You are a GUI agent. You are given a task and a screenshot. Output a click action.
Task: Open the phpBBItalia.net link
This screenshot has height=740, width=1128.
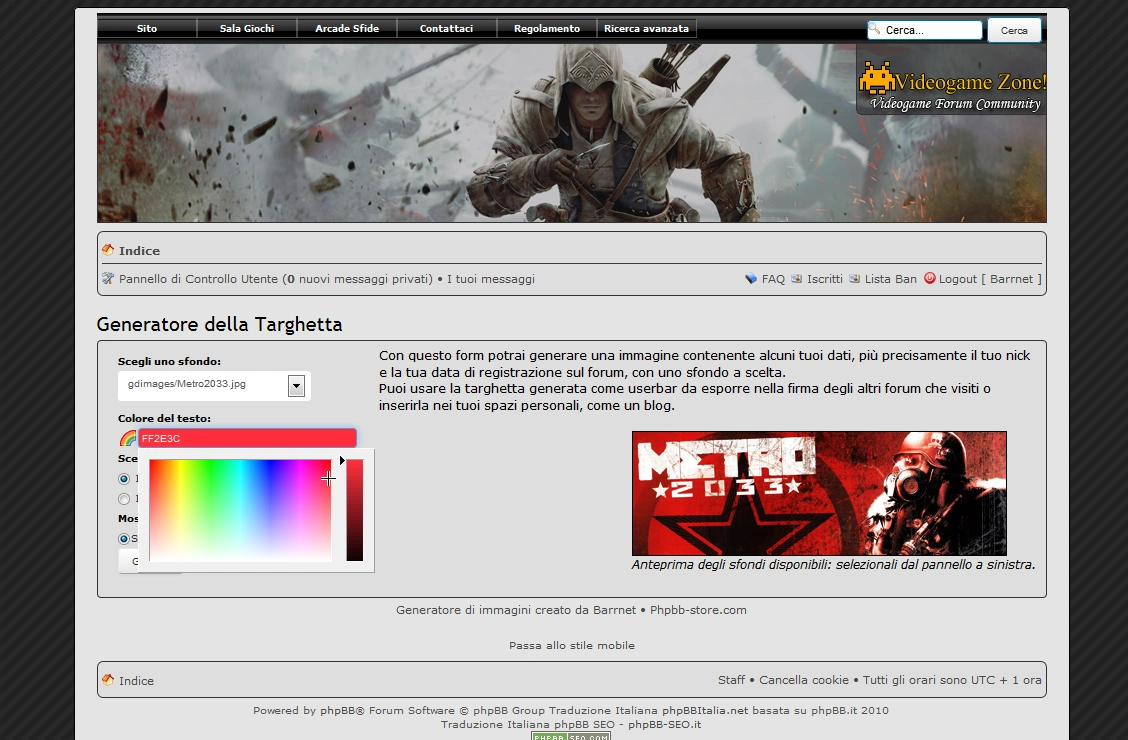tap(705, 711)
